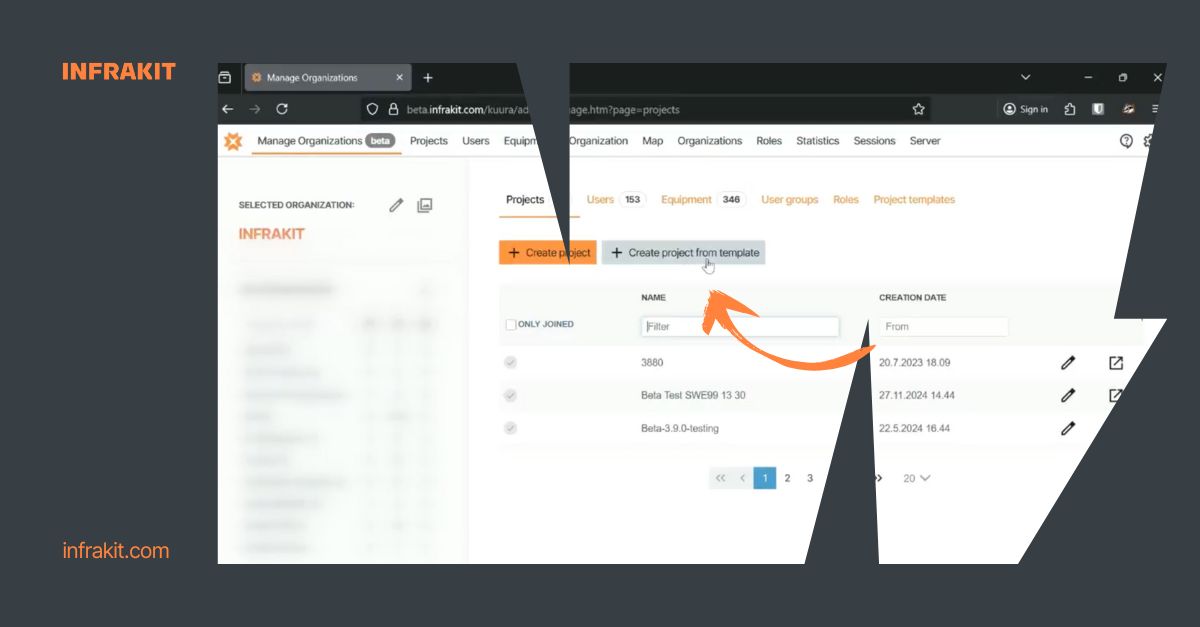Viewport: 1200px width, 627px height.
Task: Open the browser extensions puzzle icon
Action: pyautogui.click(x=1069, y=109)
